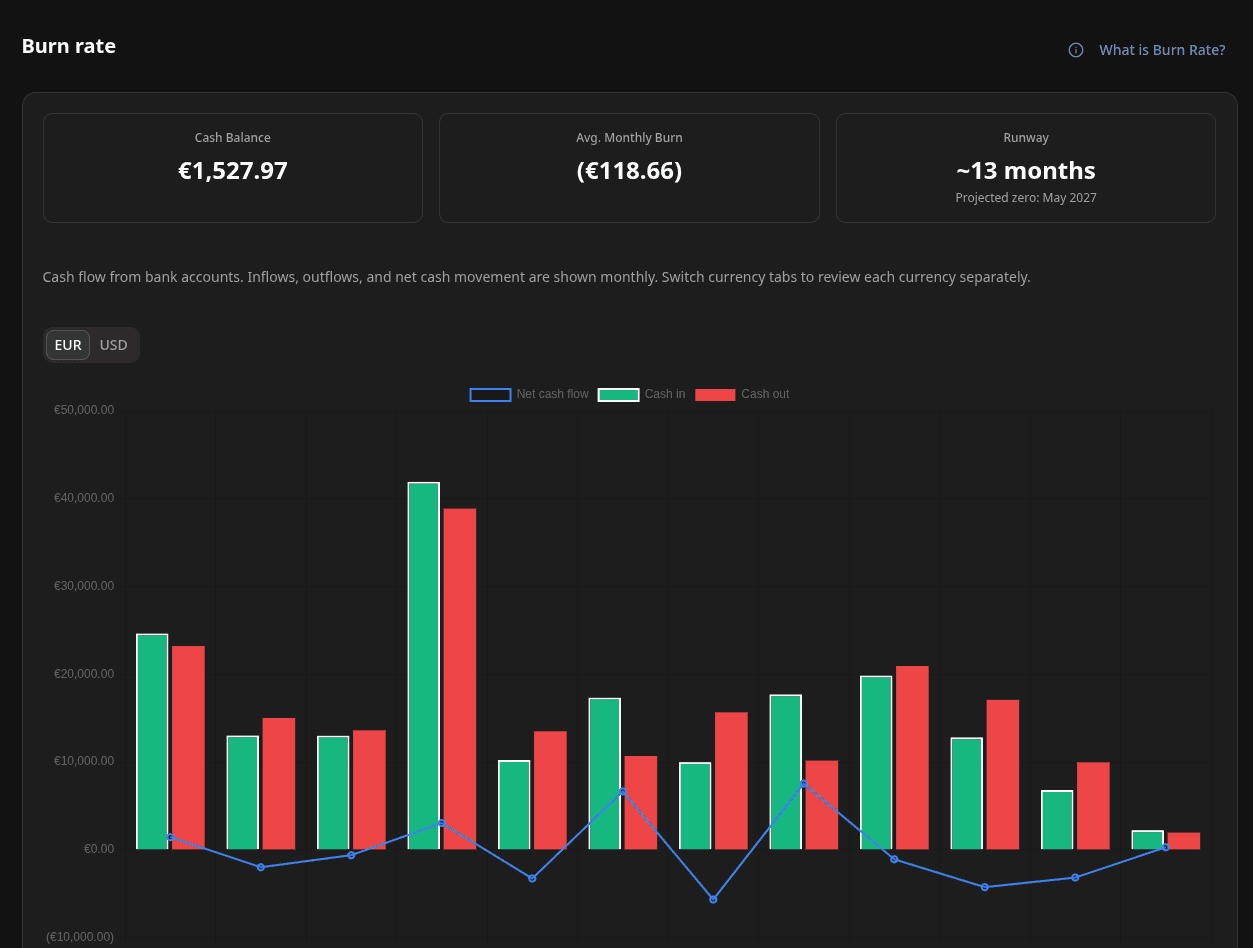The image size is (1253, 948).
Task: Click the Cash Balance card title
Action: coord(233,138)
